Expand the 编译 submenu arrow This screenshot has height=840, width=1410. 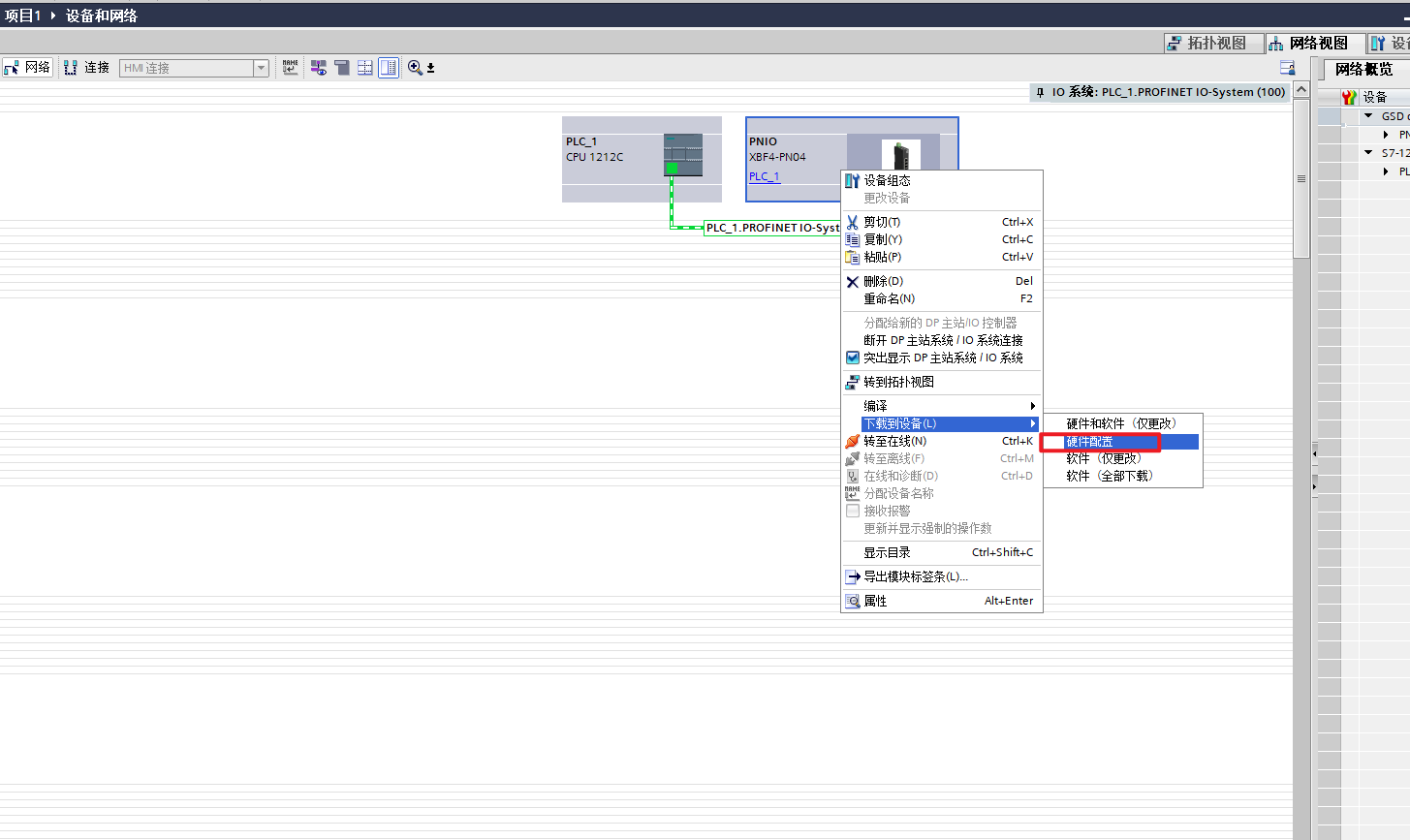click(1032, 406)
